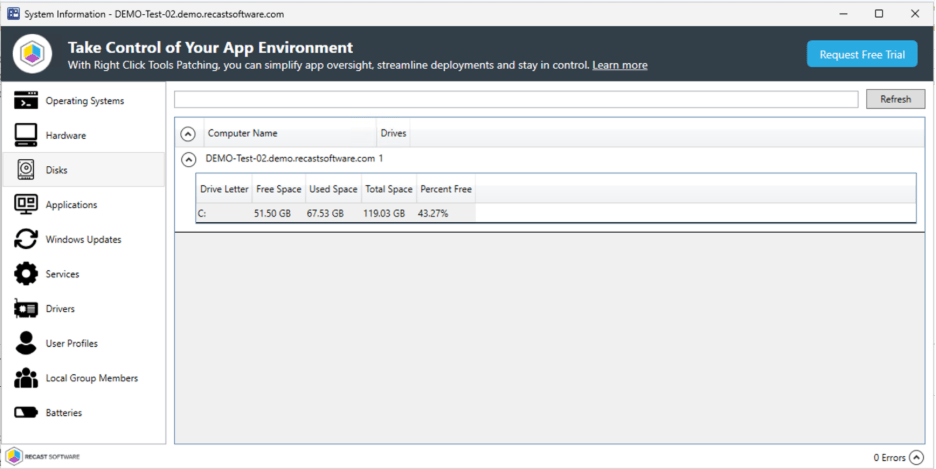Viewport: 936px width, 469px height.
Task: Click the Hardware monitor icon
Action: tap(26, 135)
